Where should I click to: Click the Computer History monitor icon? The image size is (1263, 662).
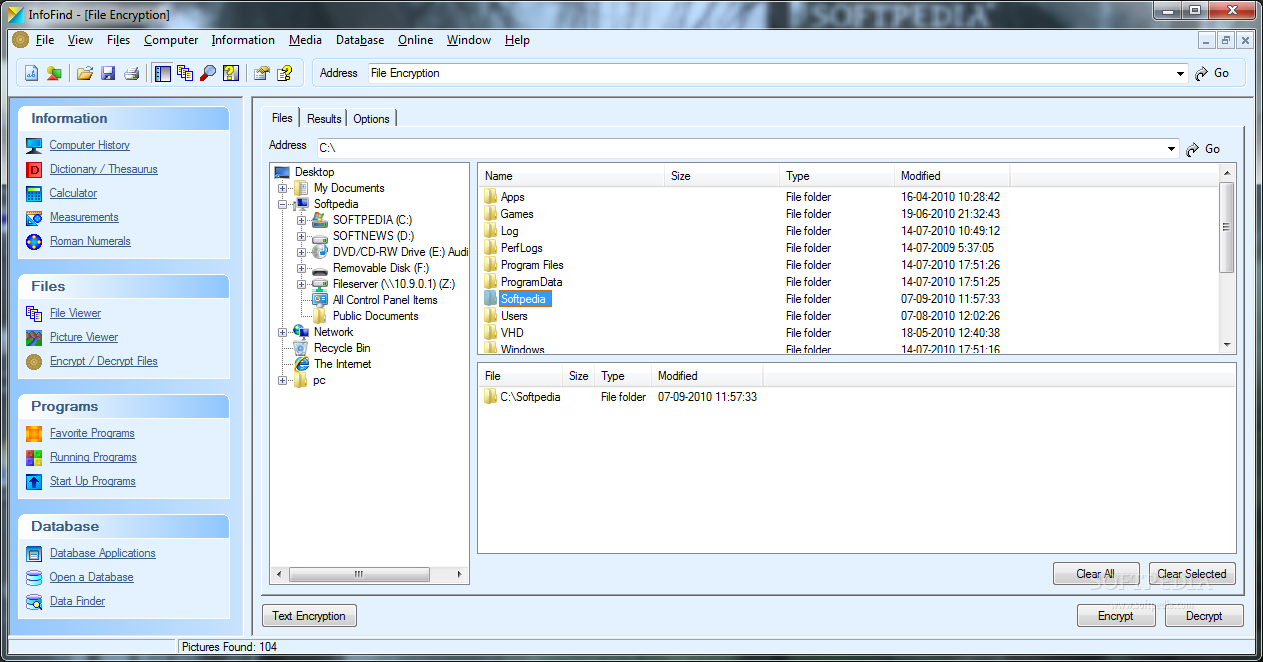(x=34, y=145)
